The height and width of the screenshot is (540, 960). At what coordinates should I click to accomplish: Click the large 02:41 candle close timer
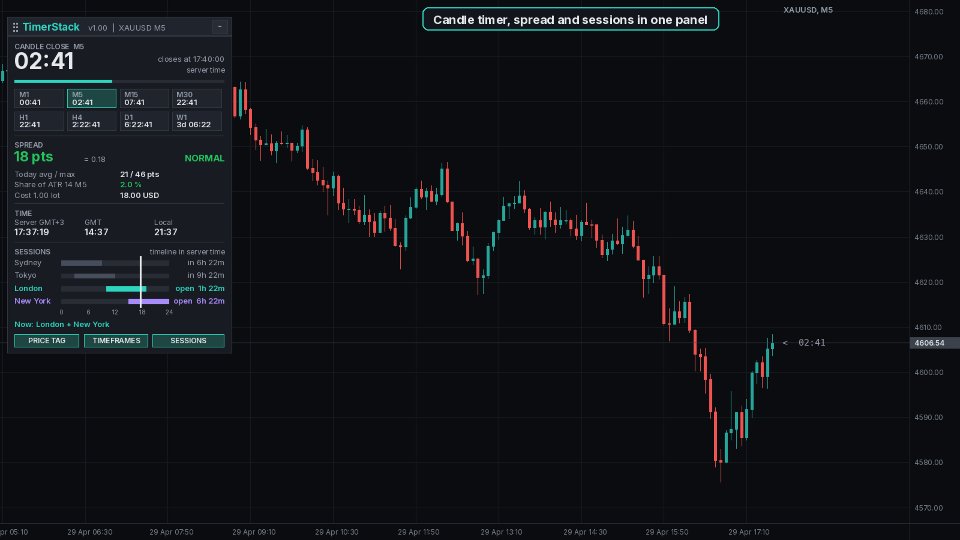coord(44,61)
